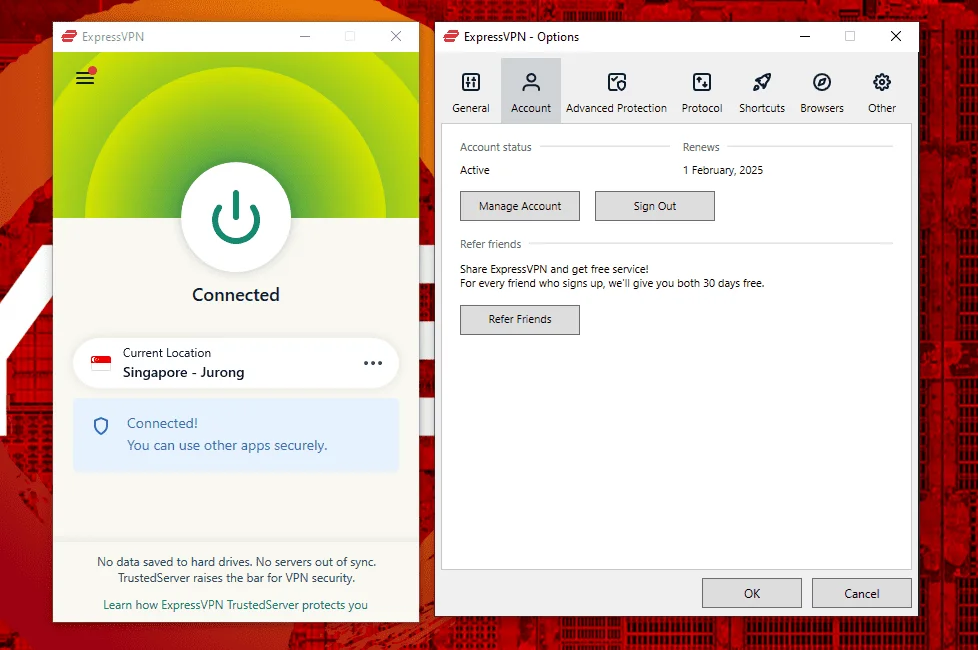Open the General options tab

[471, 92]
